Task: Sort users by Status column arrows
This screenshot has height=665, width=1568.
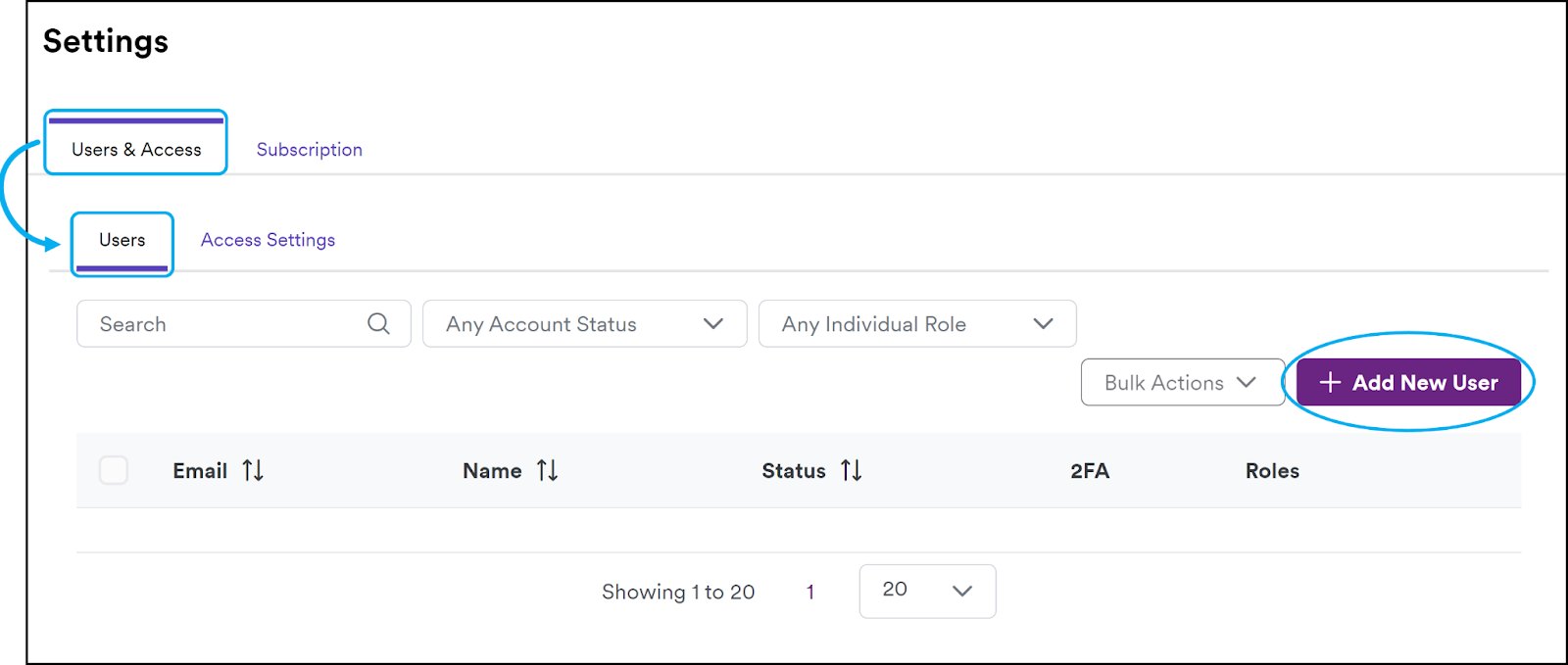Action: click(851, 471)
